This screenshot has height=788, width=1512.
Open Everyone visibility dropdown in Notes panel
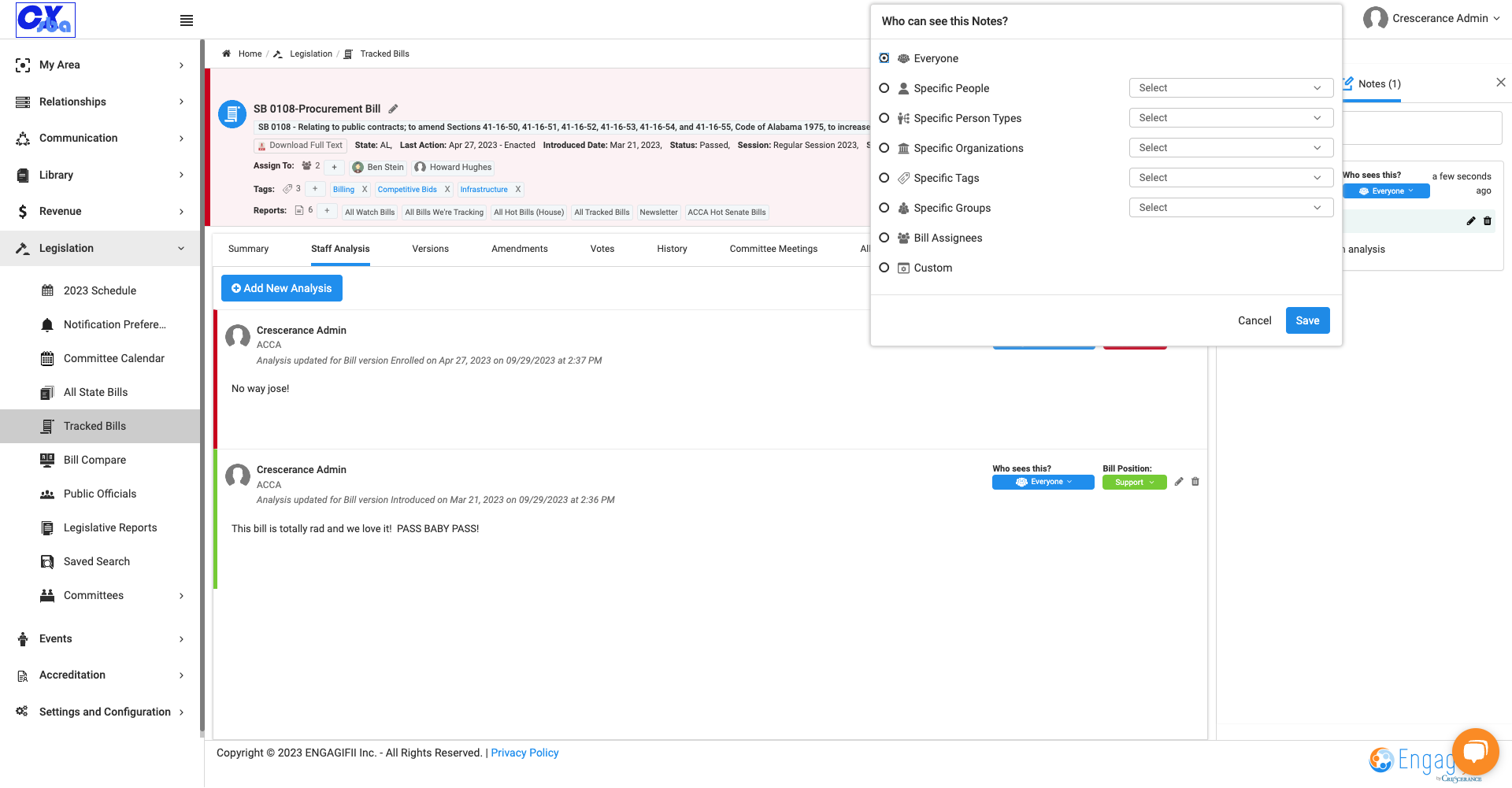1386,191
